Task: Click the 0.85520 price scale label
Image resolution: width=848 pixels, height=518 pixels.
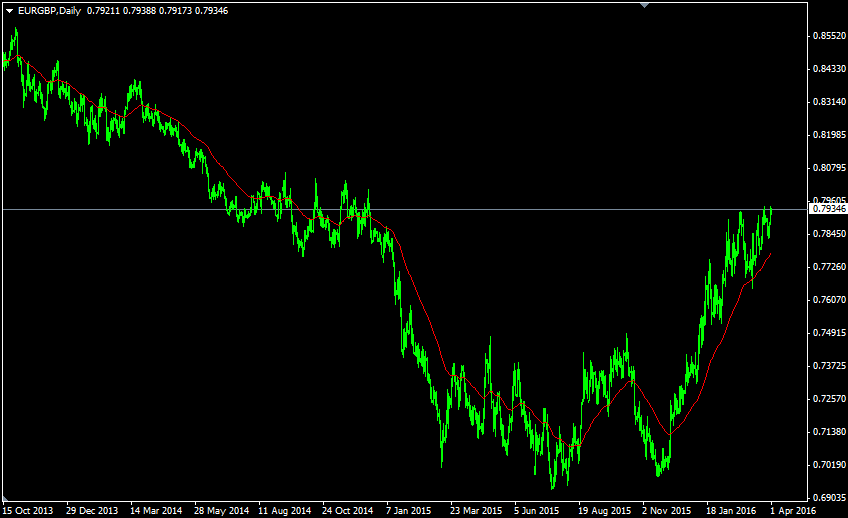Action: pyautogui.click(x=830, y=36)
